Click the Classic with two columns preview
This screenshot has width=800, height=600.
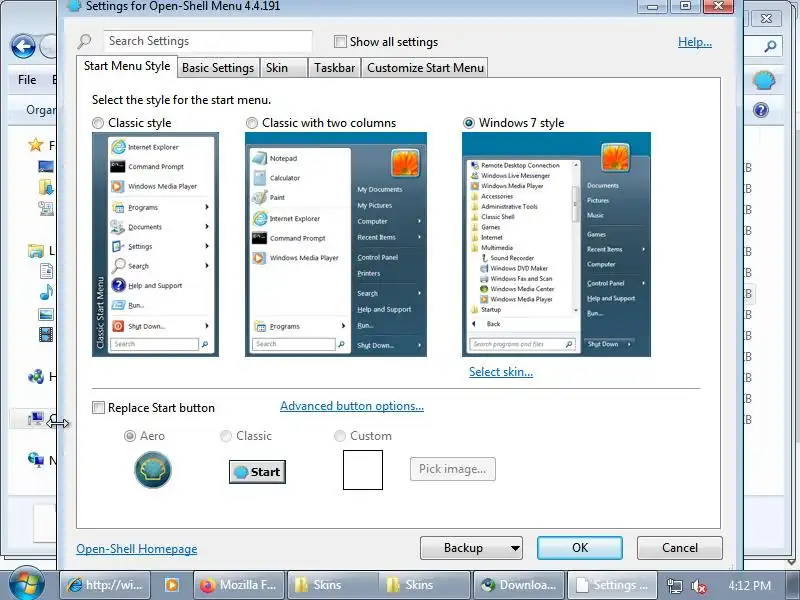pyautogui.click(x=336, y=244)
